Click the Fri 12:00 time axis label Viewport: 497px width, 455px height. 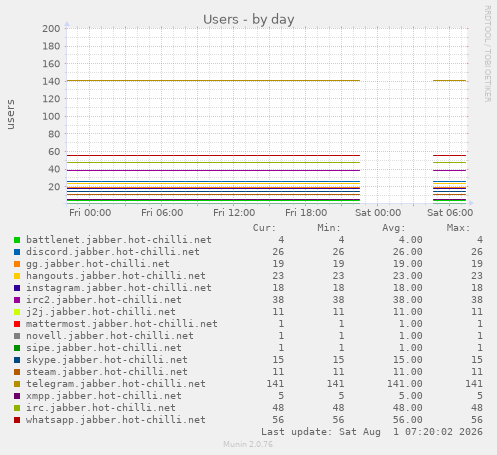click(234, 213)
